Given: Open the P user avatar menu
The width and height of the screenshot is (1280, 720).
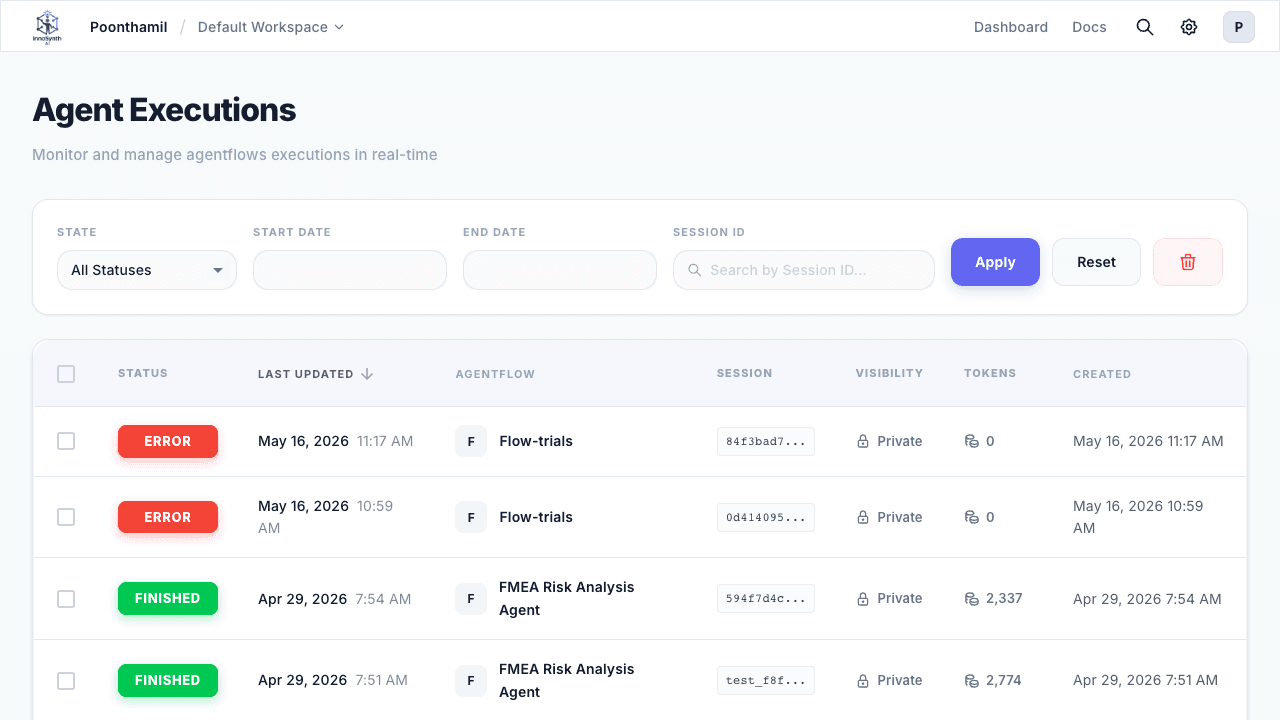Looking at the screenshot, I should 1239,27.
